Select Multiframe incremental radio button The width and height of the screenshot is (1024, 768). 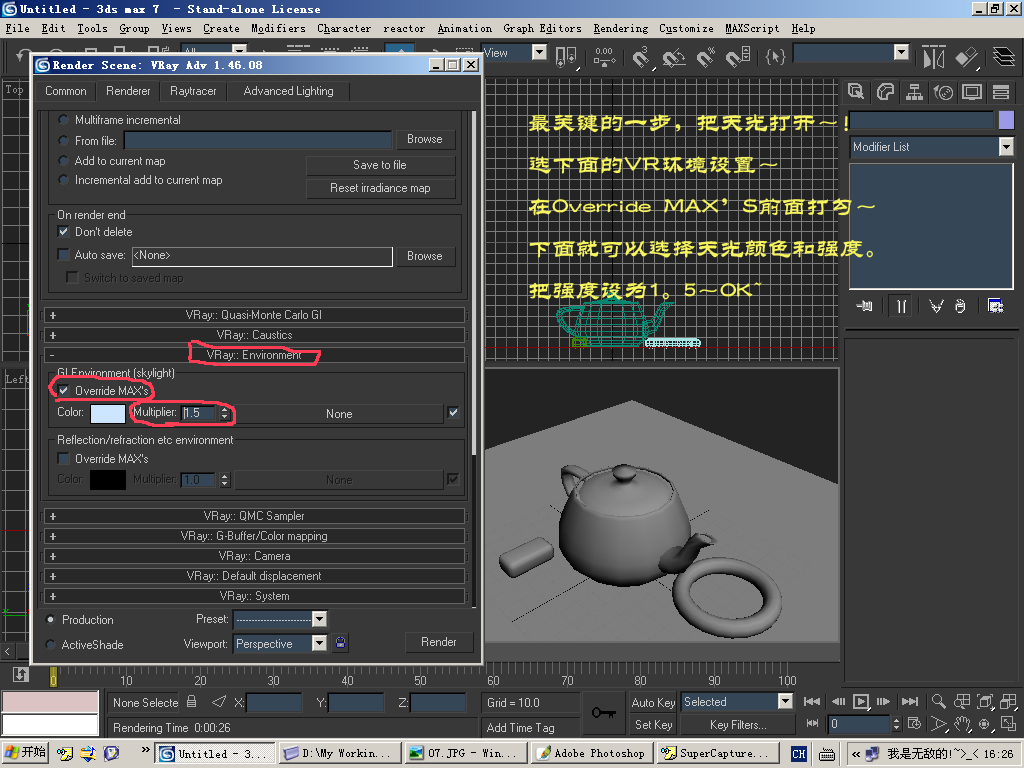63,120
